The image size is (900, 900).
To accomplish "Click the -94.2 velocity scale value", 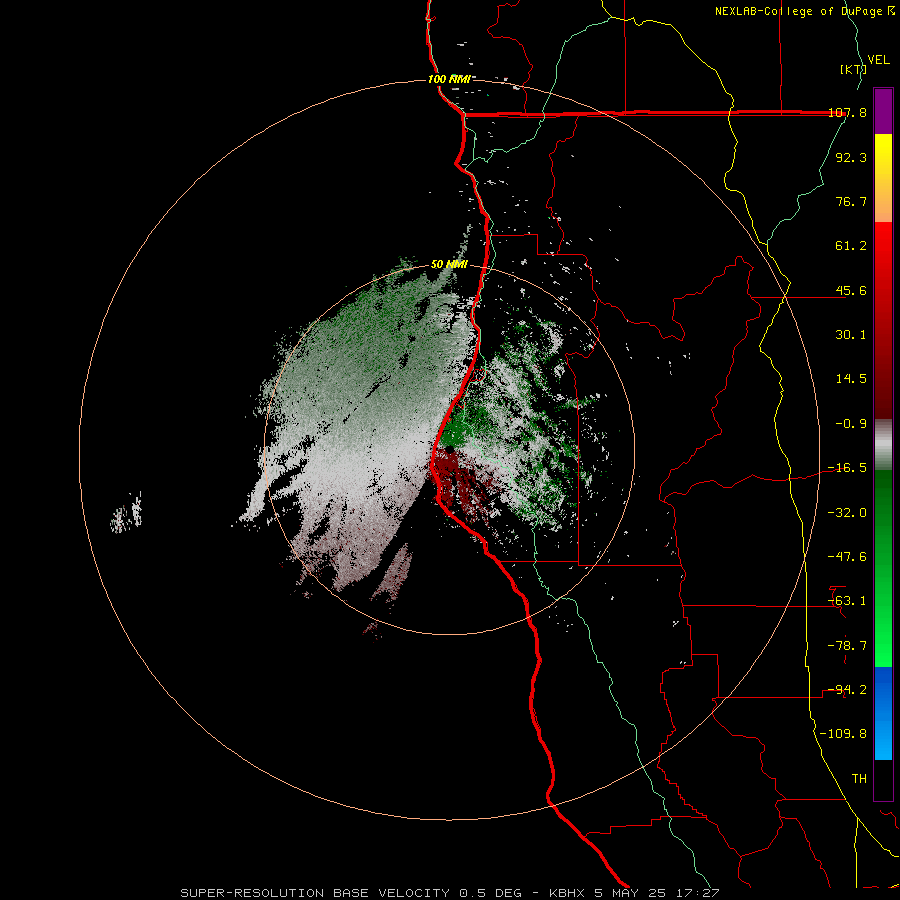I will [x=848, y=690].
